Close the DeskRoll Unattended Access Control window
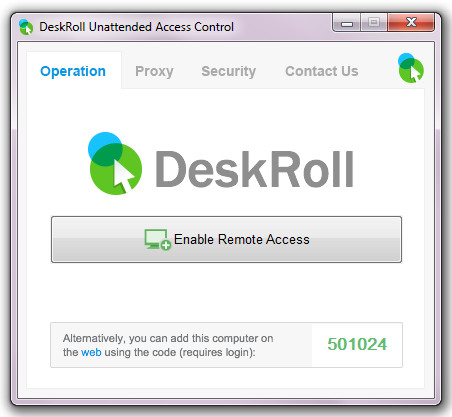The height and width of the screenshot is (417, 452). [411, 22]
